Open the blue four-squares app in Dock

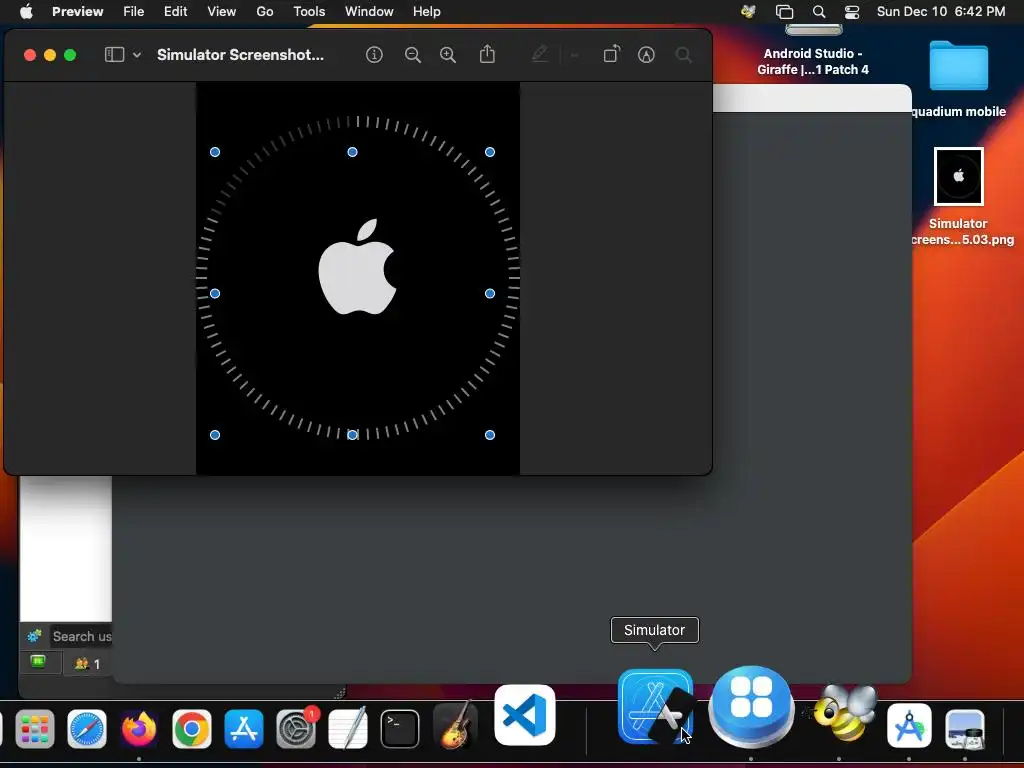(x=751, y=706)
